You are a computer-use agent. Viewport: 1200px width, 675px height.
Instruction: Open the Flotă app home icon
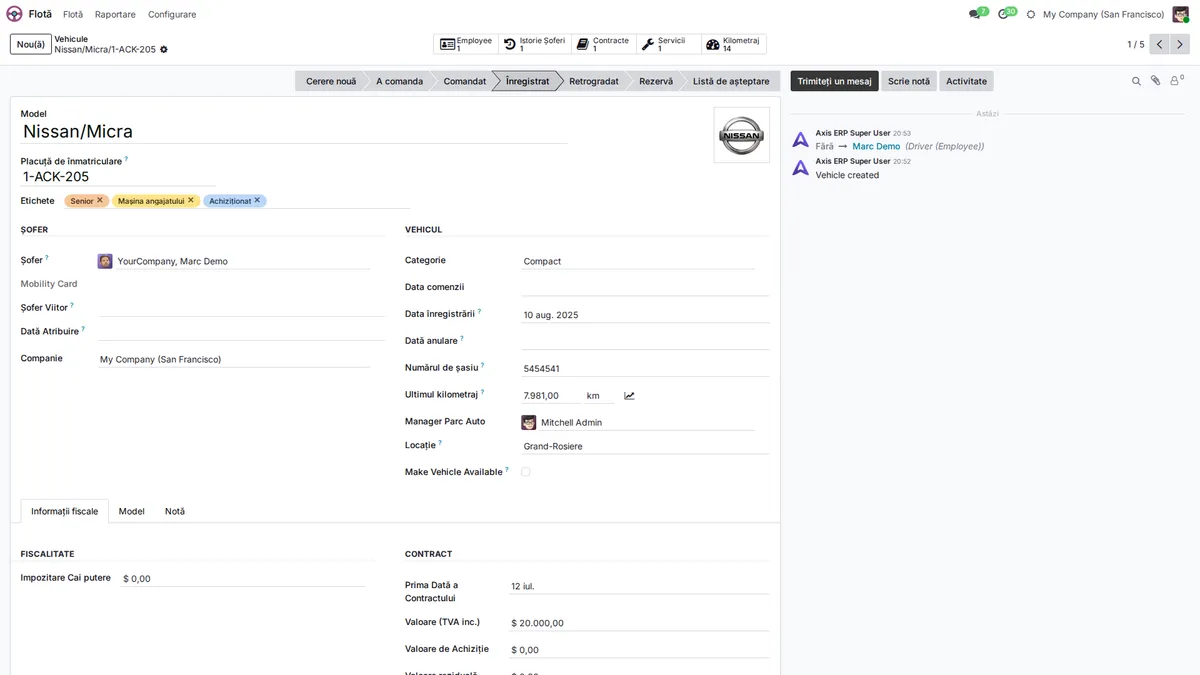click(14, 14)
